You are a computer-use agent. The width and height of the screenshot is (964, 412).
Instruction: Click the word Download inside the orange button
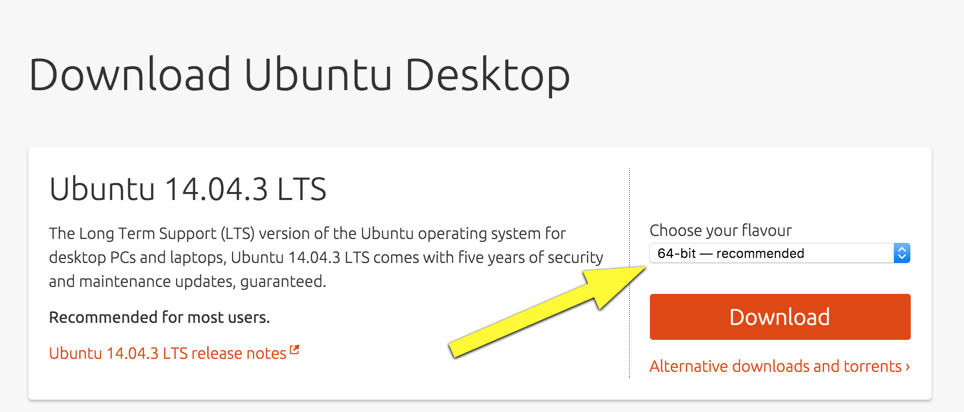779,317
